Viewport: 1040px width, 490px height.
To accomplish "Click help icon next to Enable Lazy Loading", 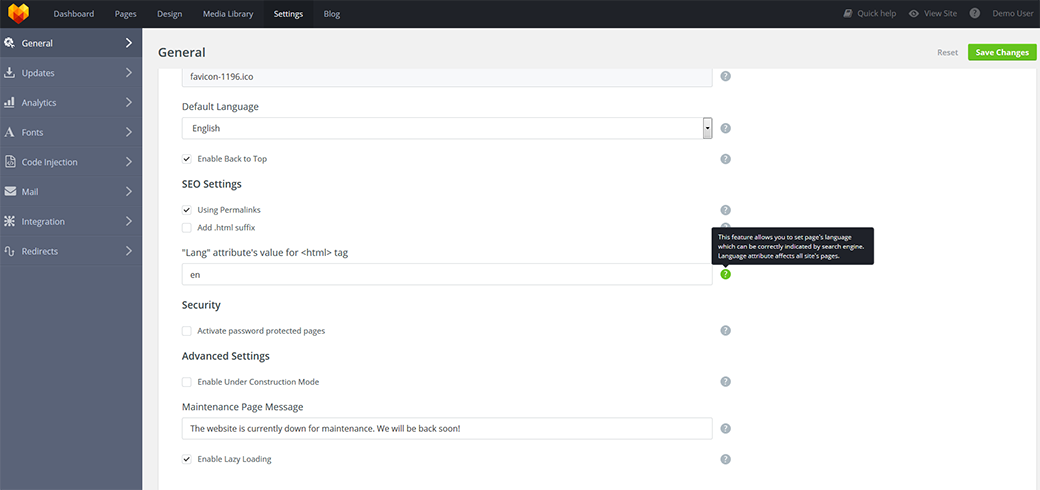I will coord(725,460).
